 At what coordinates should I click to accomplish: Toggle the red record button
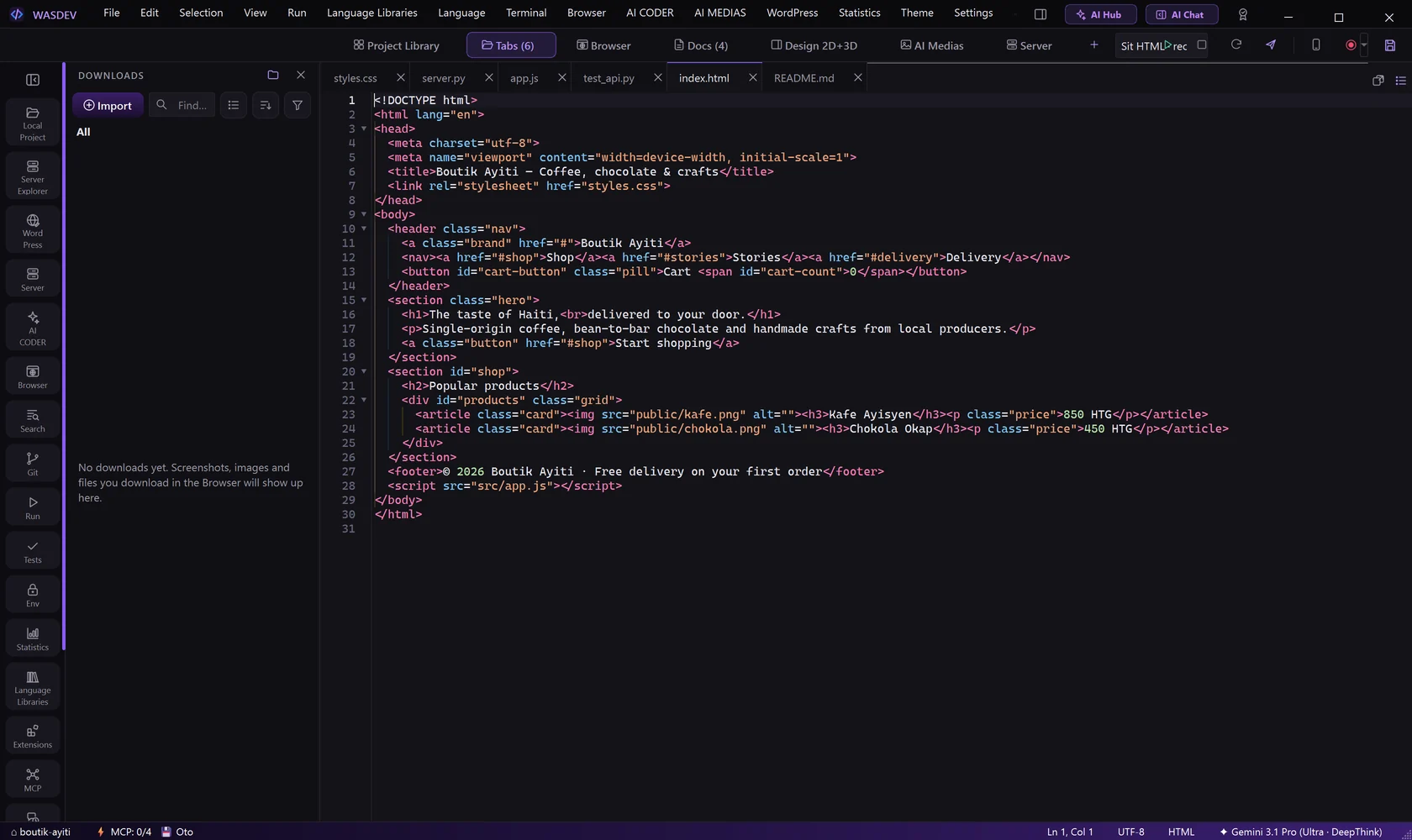tap(1351, 45)
